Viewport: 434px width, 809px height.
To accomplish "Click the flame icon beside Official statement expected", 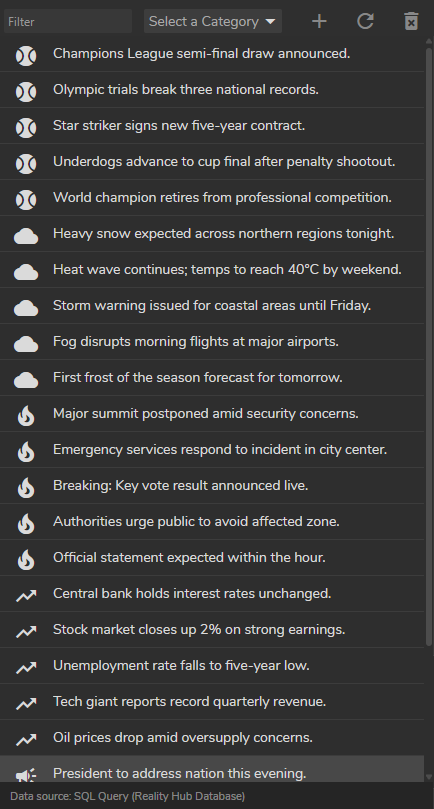I will [x=26, y=560].
